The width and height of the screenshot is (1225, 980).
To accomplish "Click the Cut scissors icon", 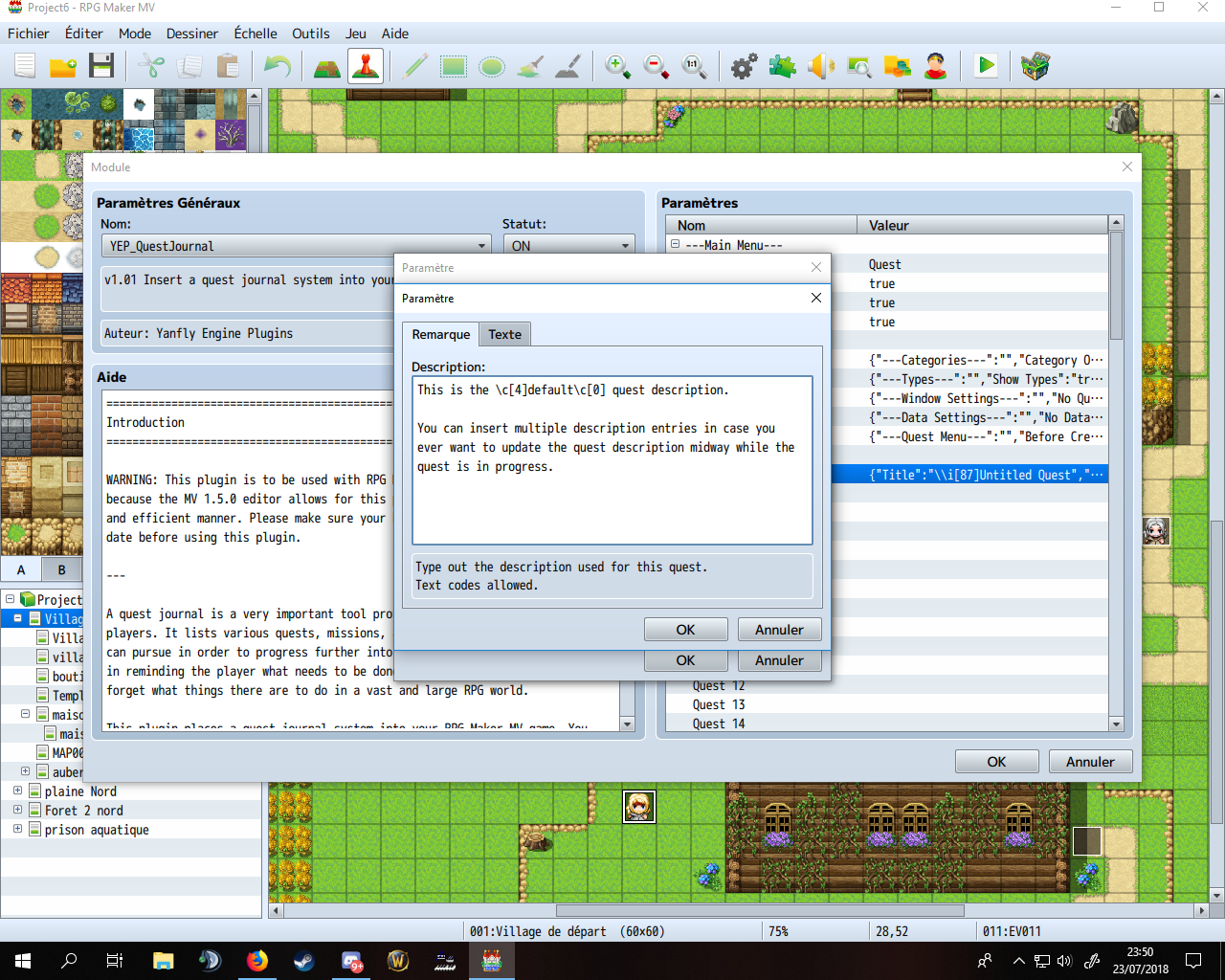I will tap(151, 66).
